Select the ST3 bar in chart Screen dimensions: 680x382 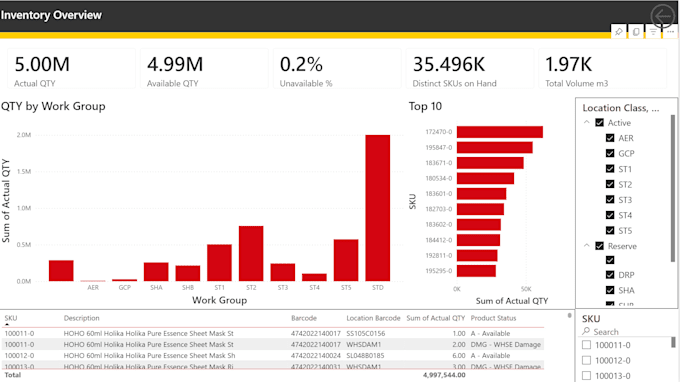[x=283, y=272]
